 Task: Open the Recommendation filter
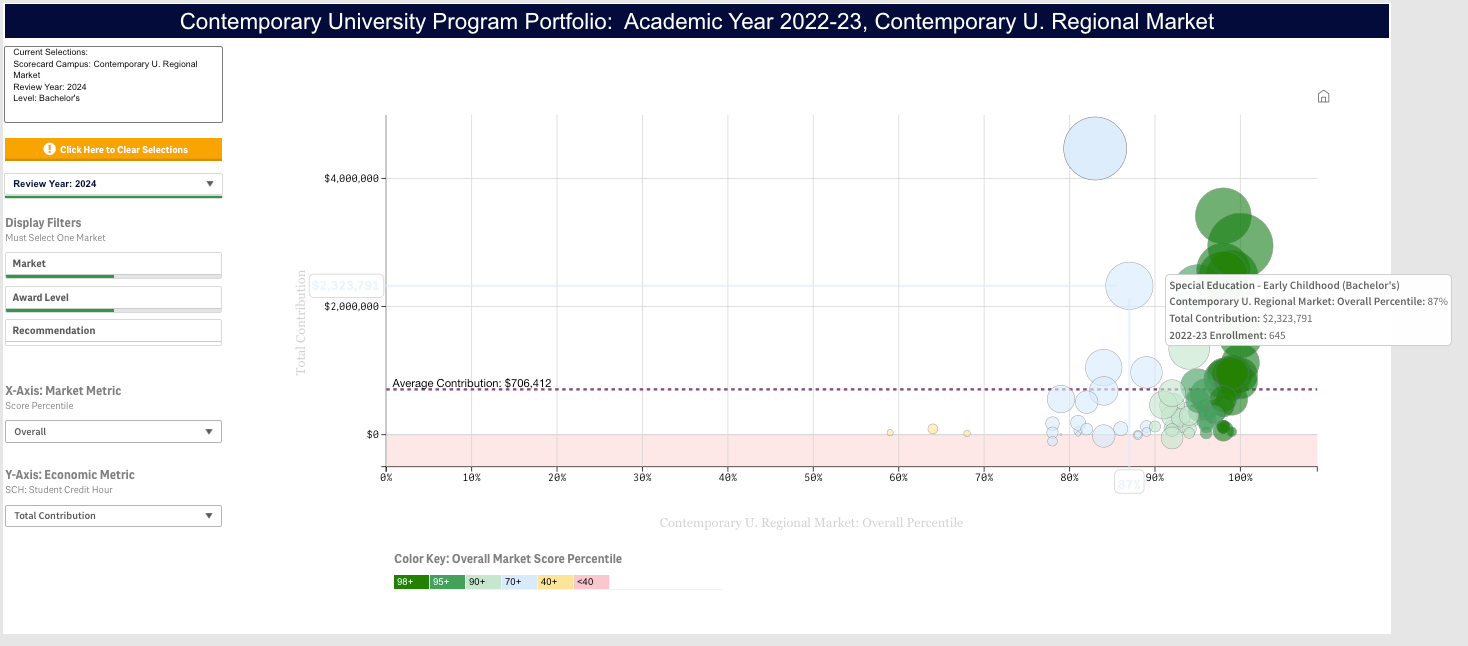point(113,331)
